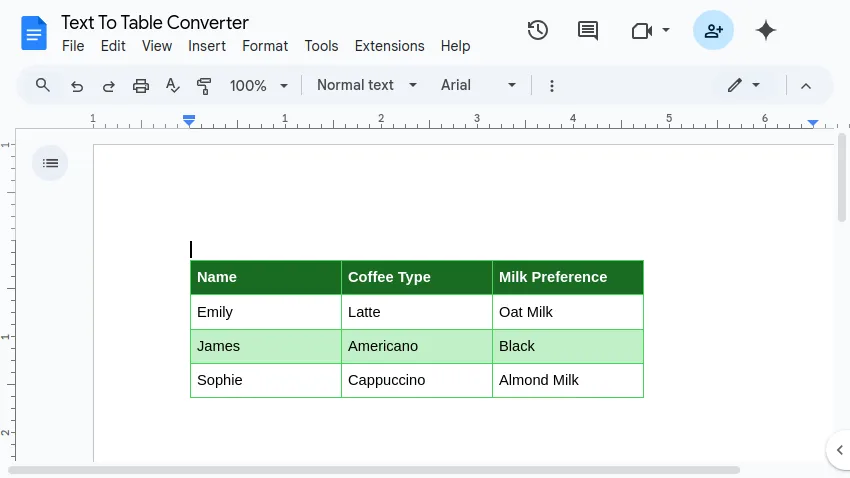Hide the menus with up chevron

click(x=806, y=86)
